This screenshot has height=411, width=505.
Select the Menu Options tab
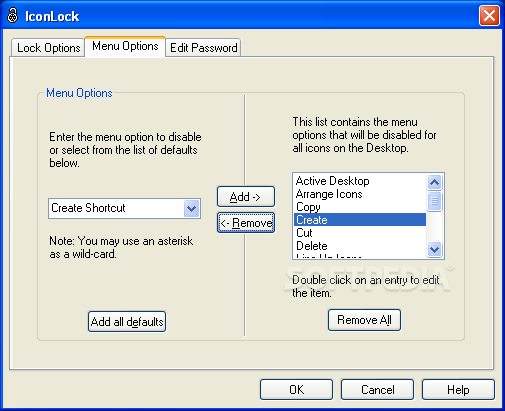coord(125,46)
